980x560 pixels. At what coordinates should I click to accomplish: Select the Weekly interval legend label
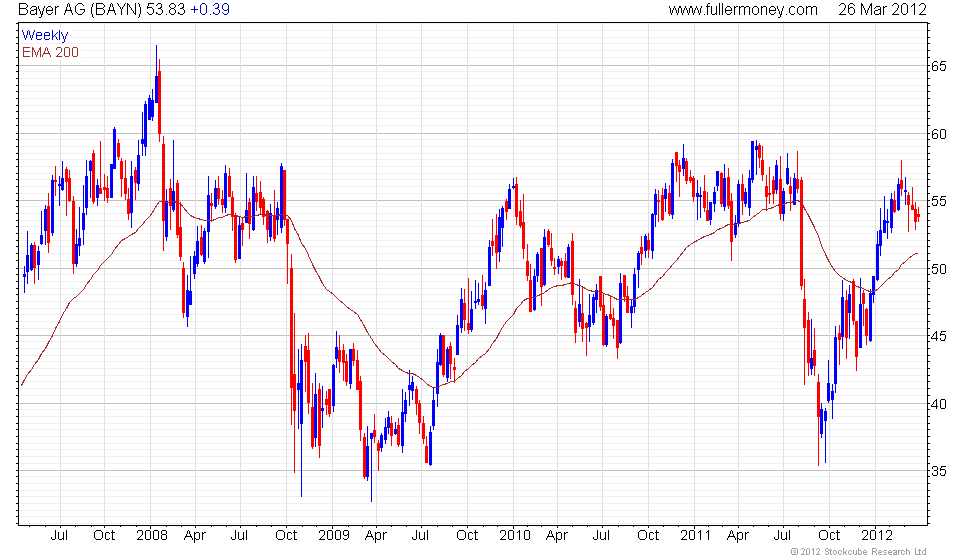(45, 36)
